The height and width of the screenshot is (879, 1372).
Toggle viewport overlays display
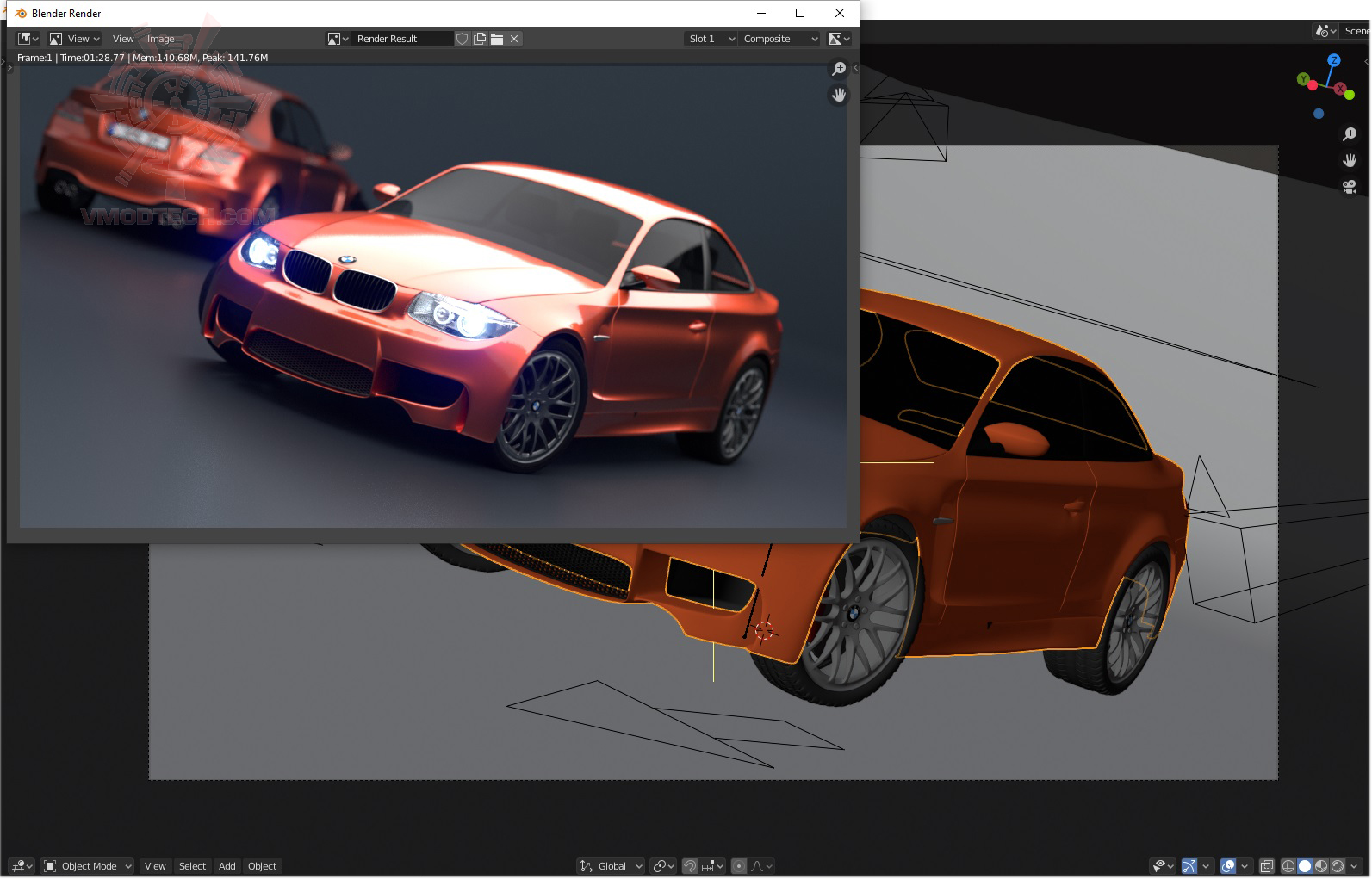[1228, 866]
